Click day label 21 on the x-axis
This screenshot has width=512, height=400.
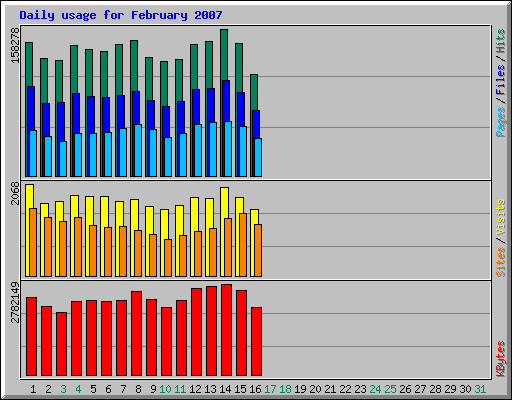tap(330, 389)
